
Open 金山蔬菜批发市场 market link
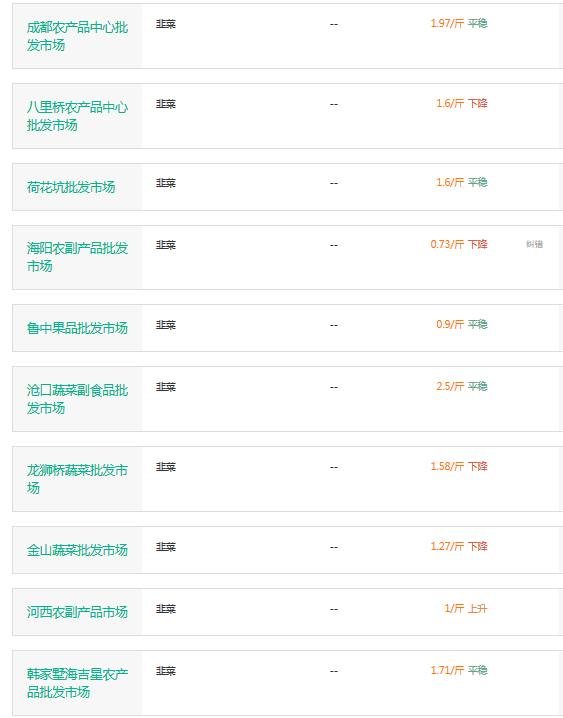point(77,550)
